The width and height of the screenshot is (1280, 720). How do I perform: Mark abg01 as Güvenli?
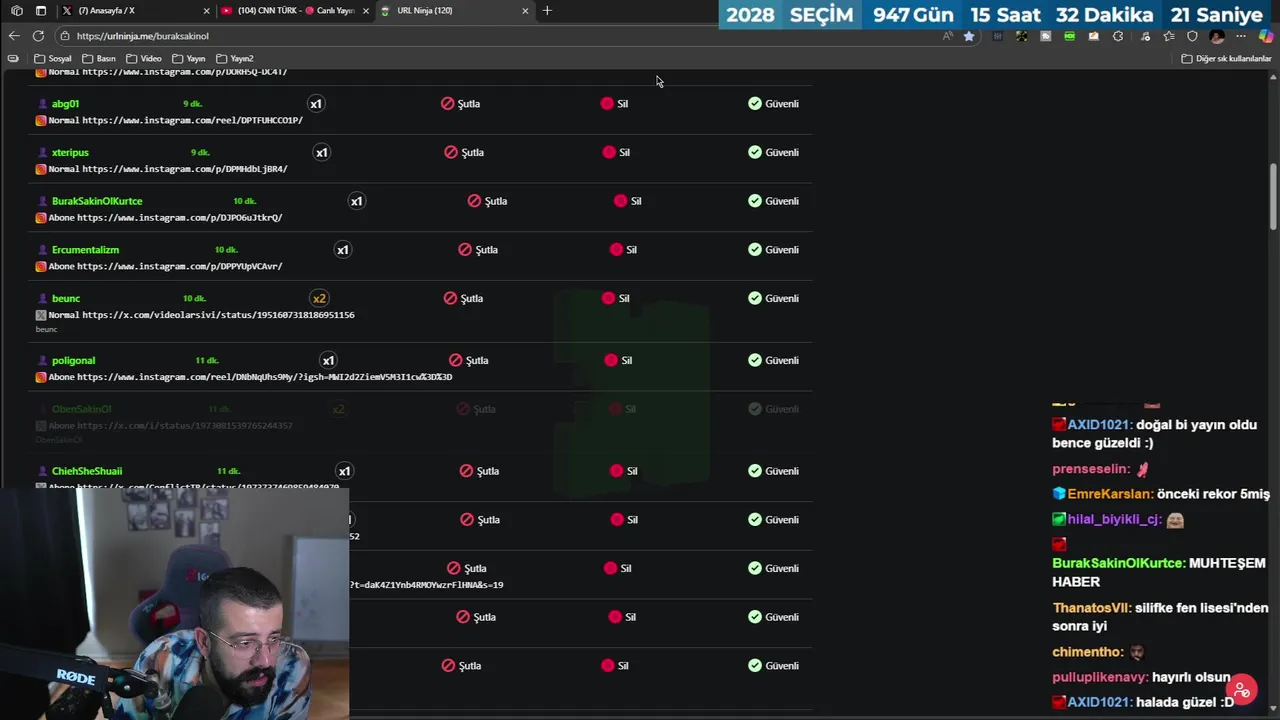click(773, 104)
